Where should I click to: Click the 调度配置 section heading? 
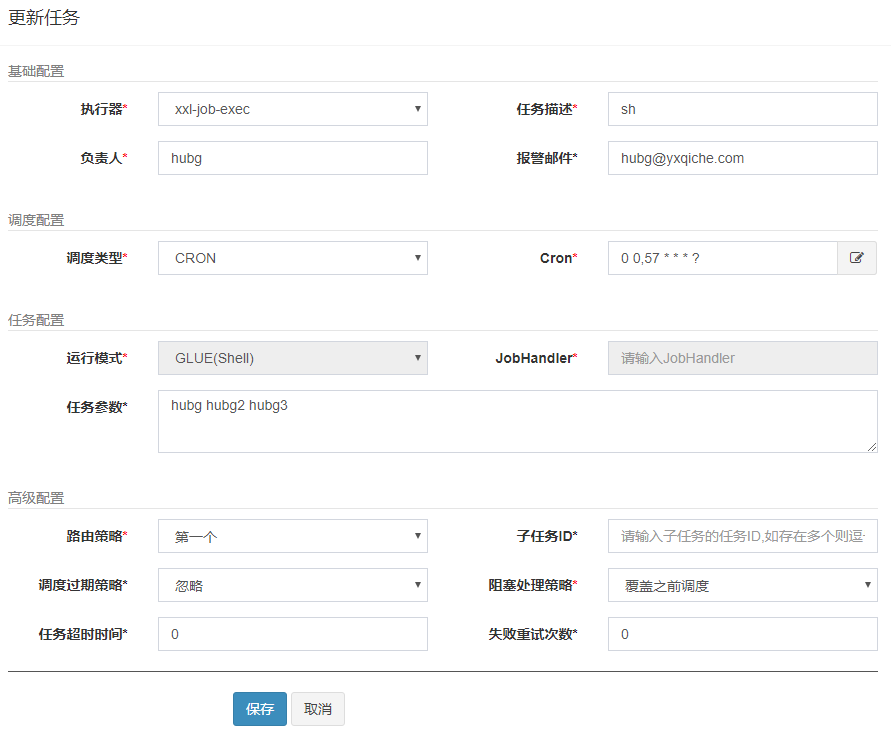point(36,220)
